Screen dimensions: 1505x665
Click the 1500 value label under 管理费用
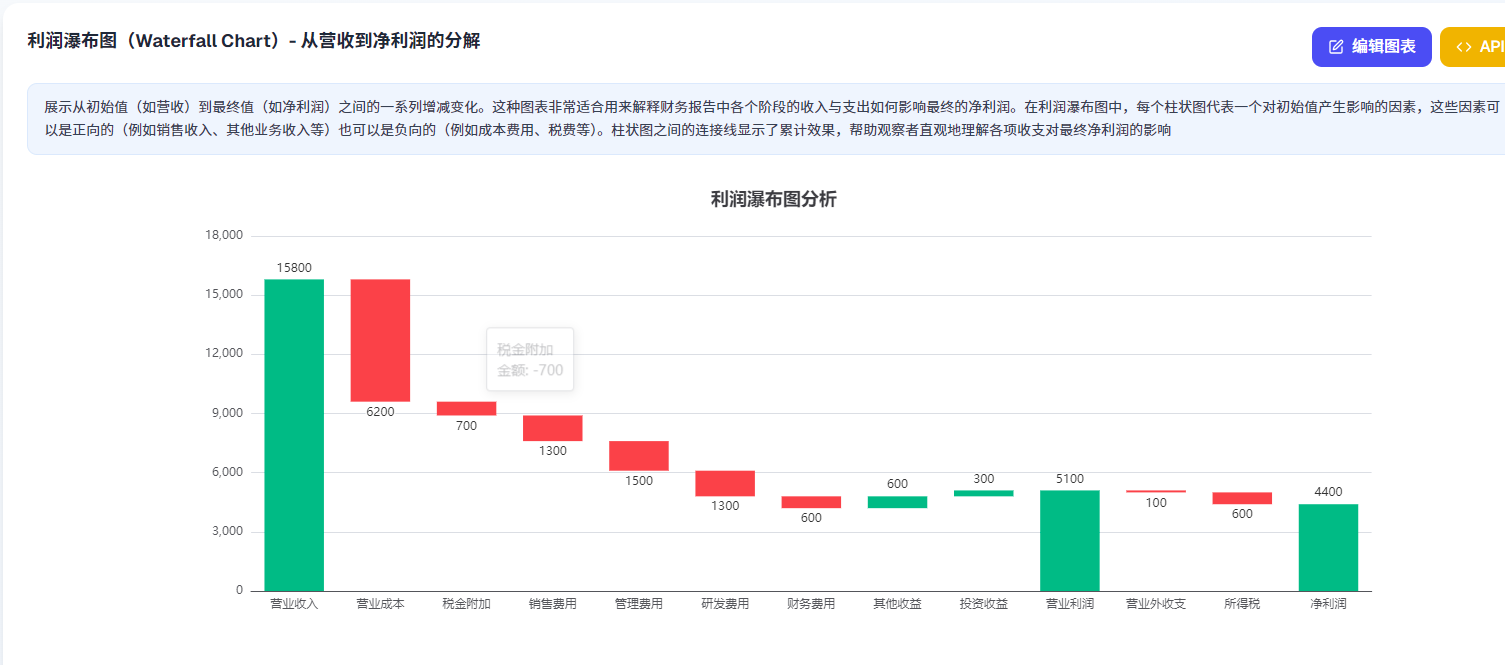click(639, 481)
